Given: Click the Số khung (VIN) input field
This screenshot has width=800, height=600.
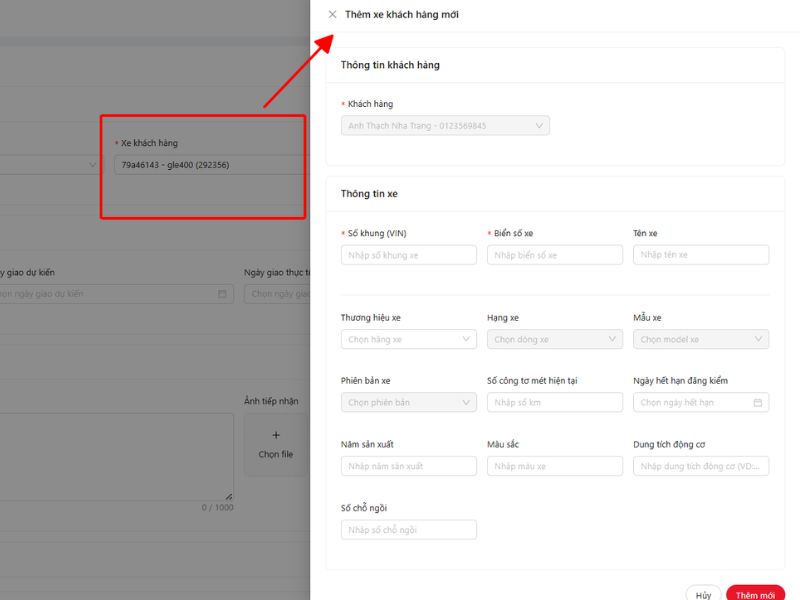Looking at the screenshot, I should tap(408, 255).
